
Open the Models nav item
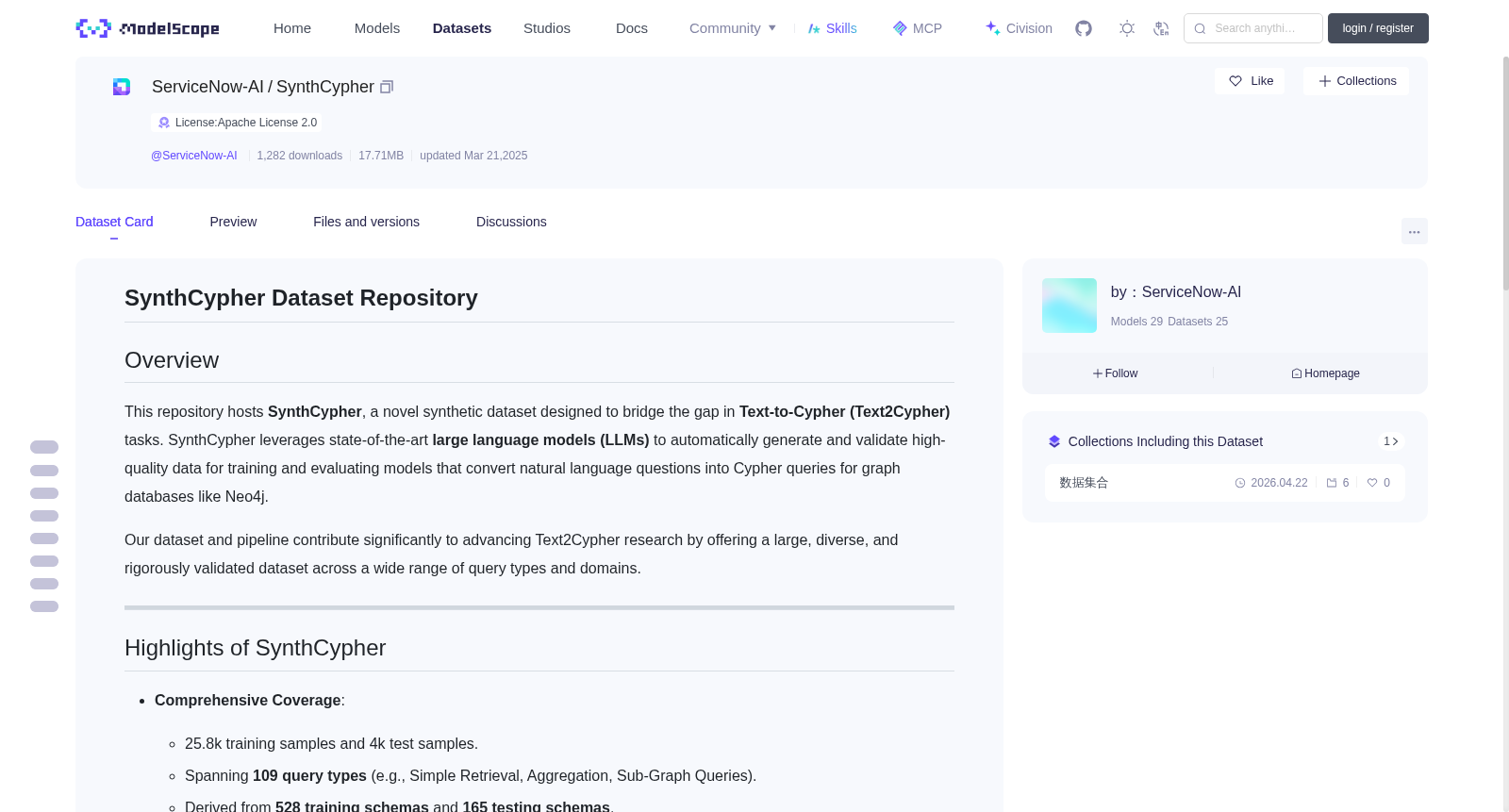pyautogui.click(x=377, y=28)
